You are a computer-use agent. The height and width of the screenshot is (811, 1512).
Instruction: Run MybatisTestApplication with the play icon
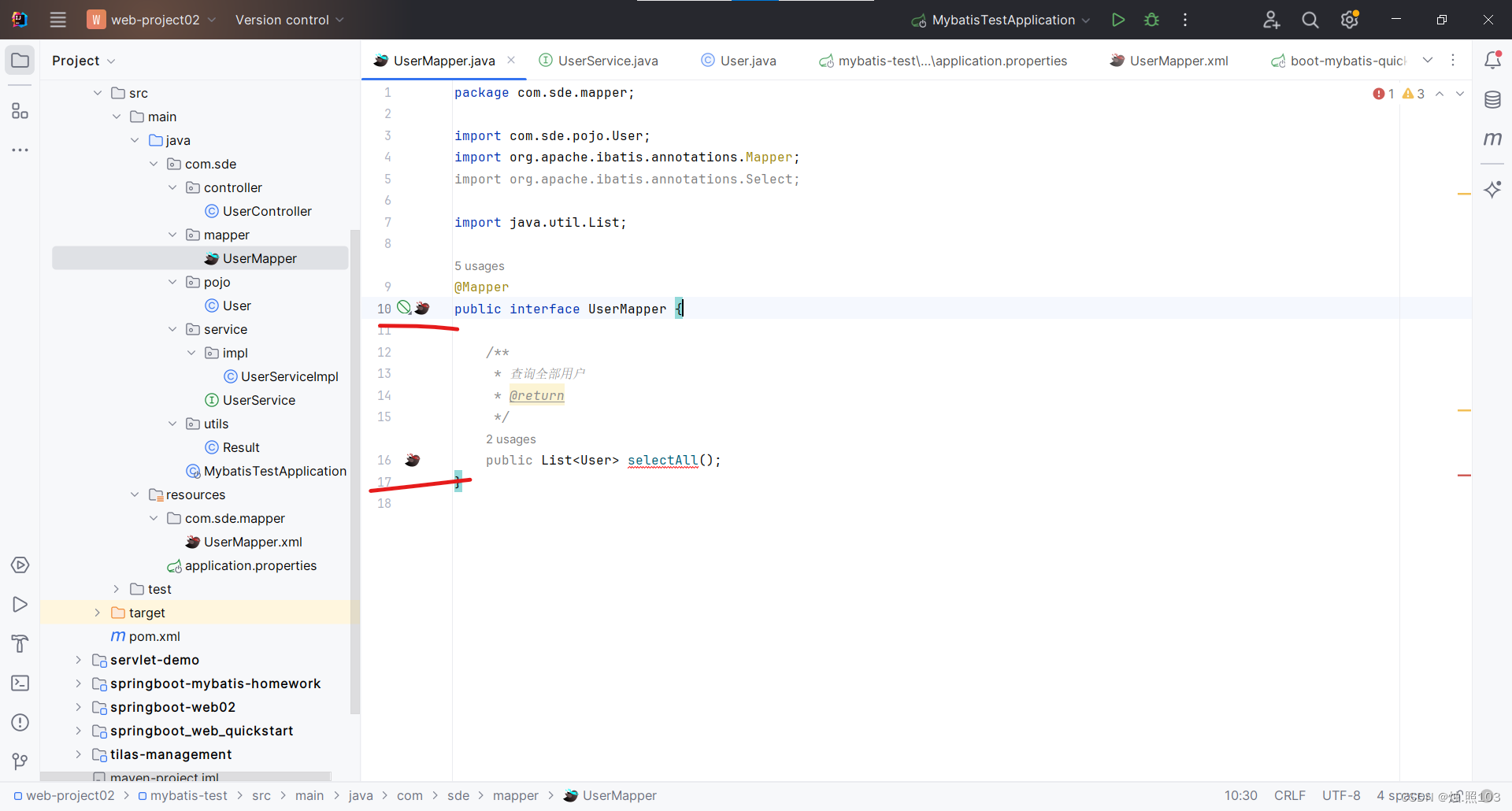pos(1117,20)
